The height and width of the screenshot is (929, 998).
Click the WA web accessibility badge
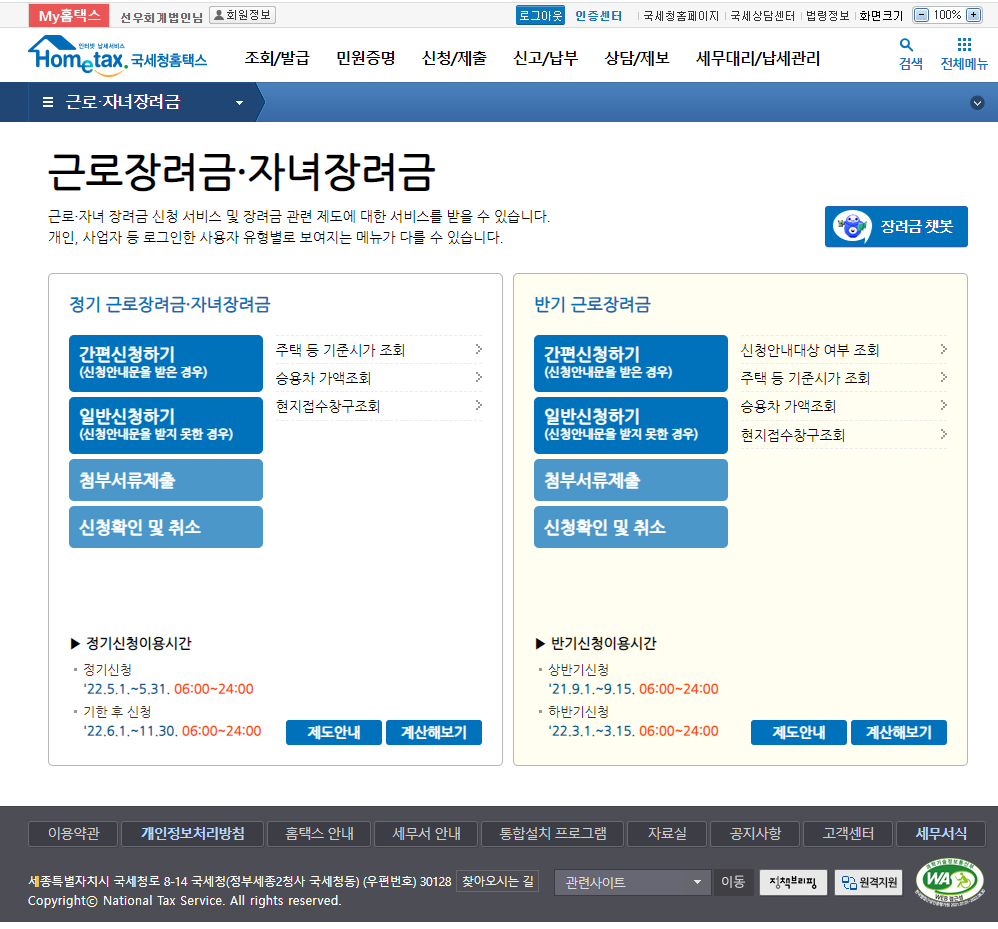coord(949,881)
